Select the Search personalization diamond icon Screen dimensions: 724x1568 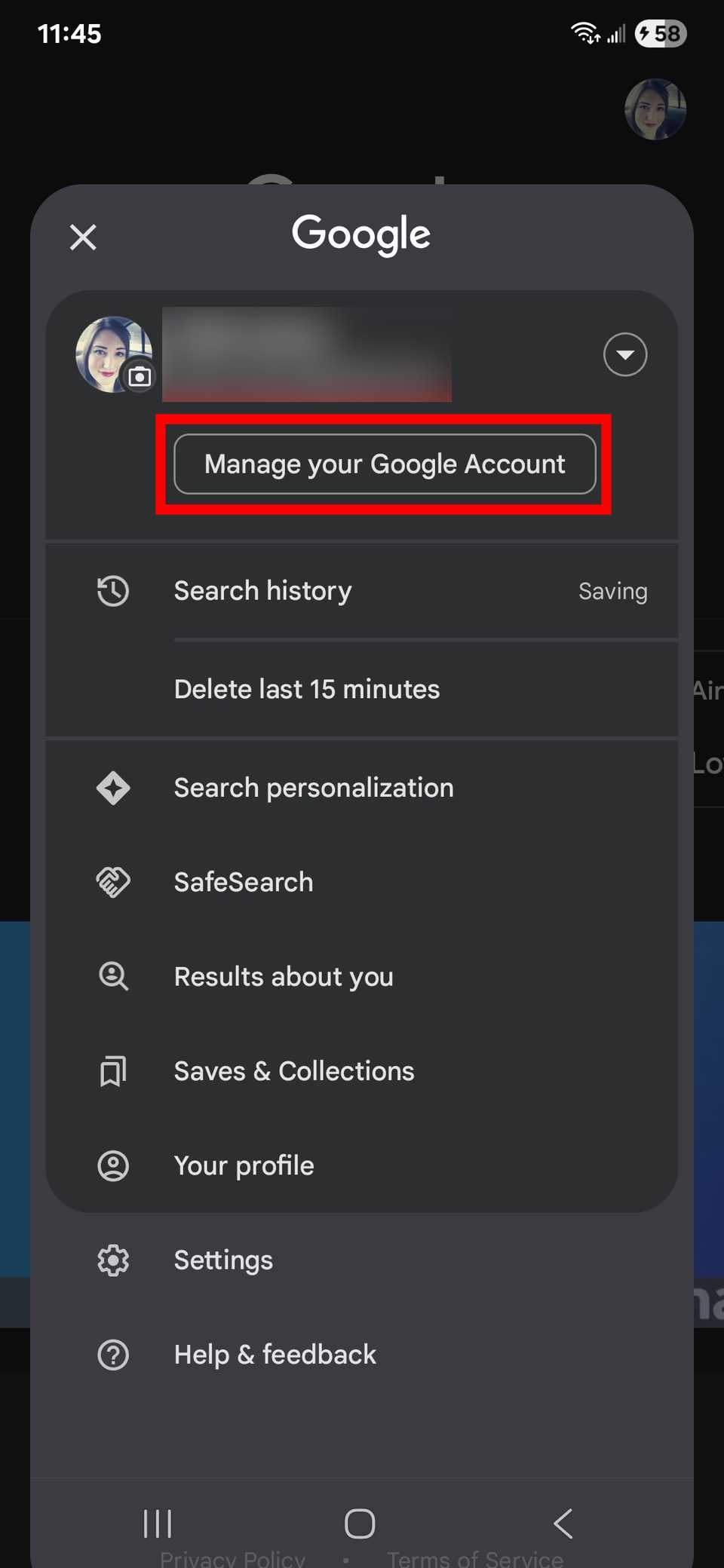pyautogui.click(x=113, y=788)
